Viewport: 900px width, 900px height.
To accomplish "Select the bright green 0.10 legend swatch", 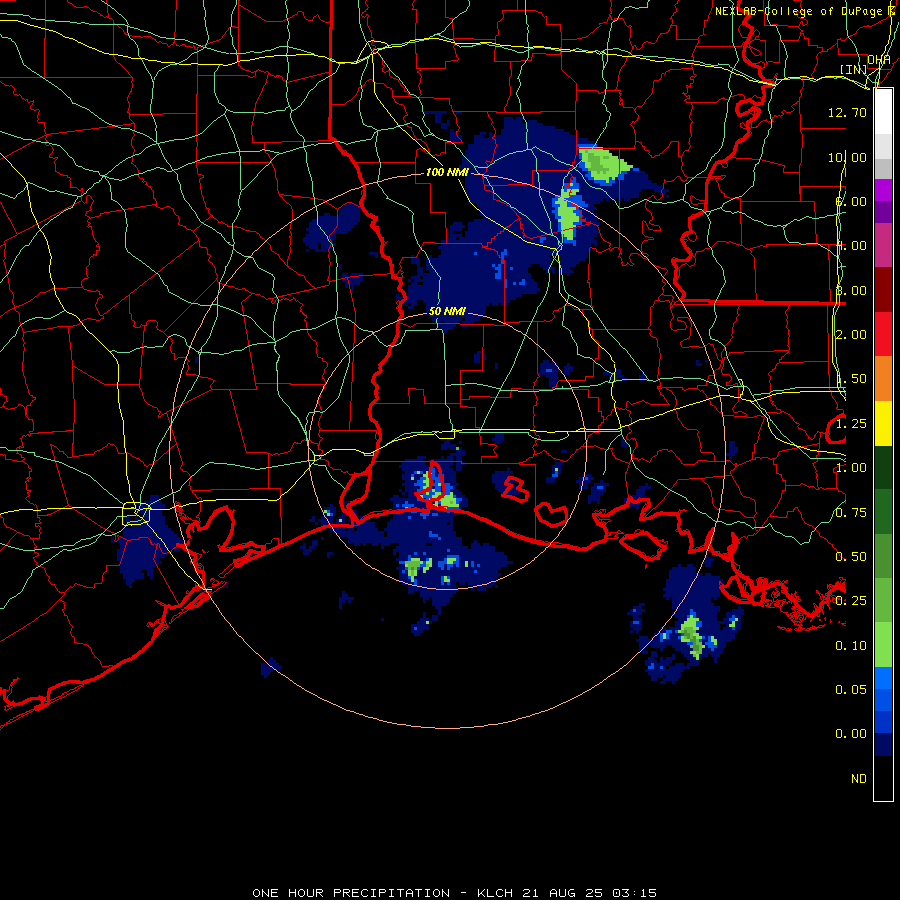I will (x=883, y=645).
